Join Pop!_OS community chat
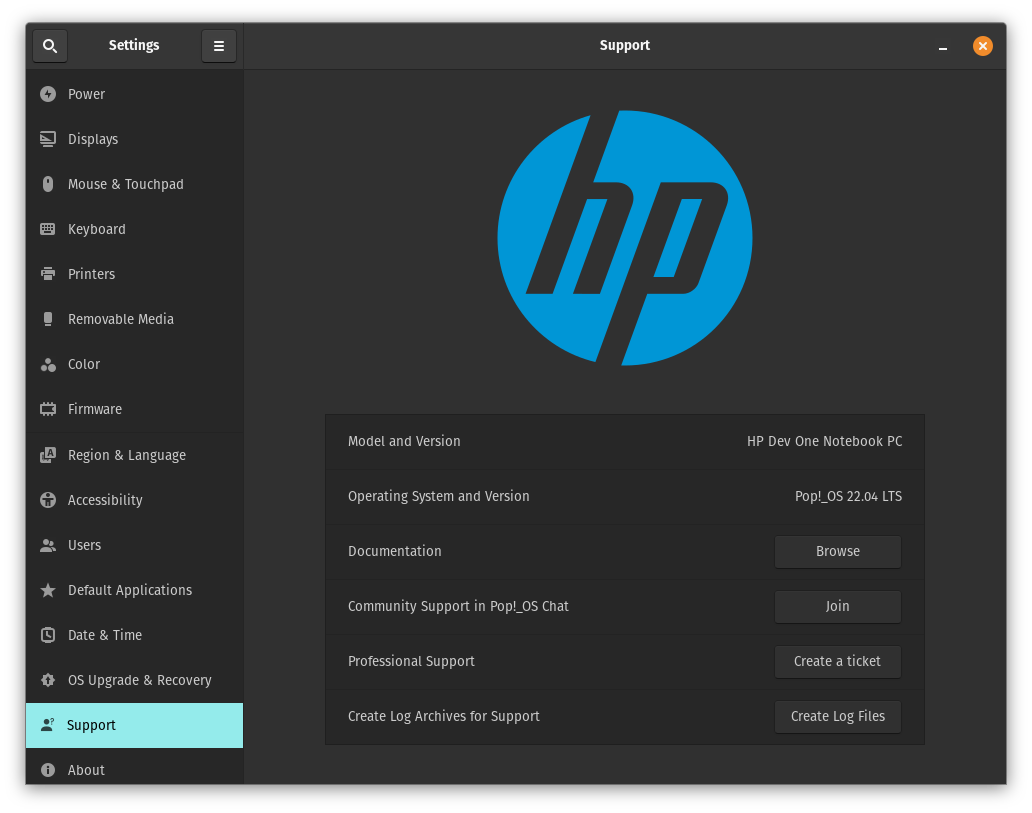Viewport: 1032px width, 813px height. pos(838,606)
